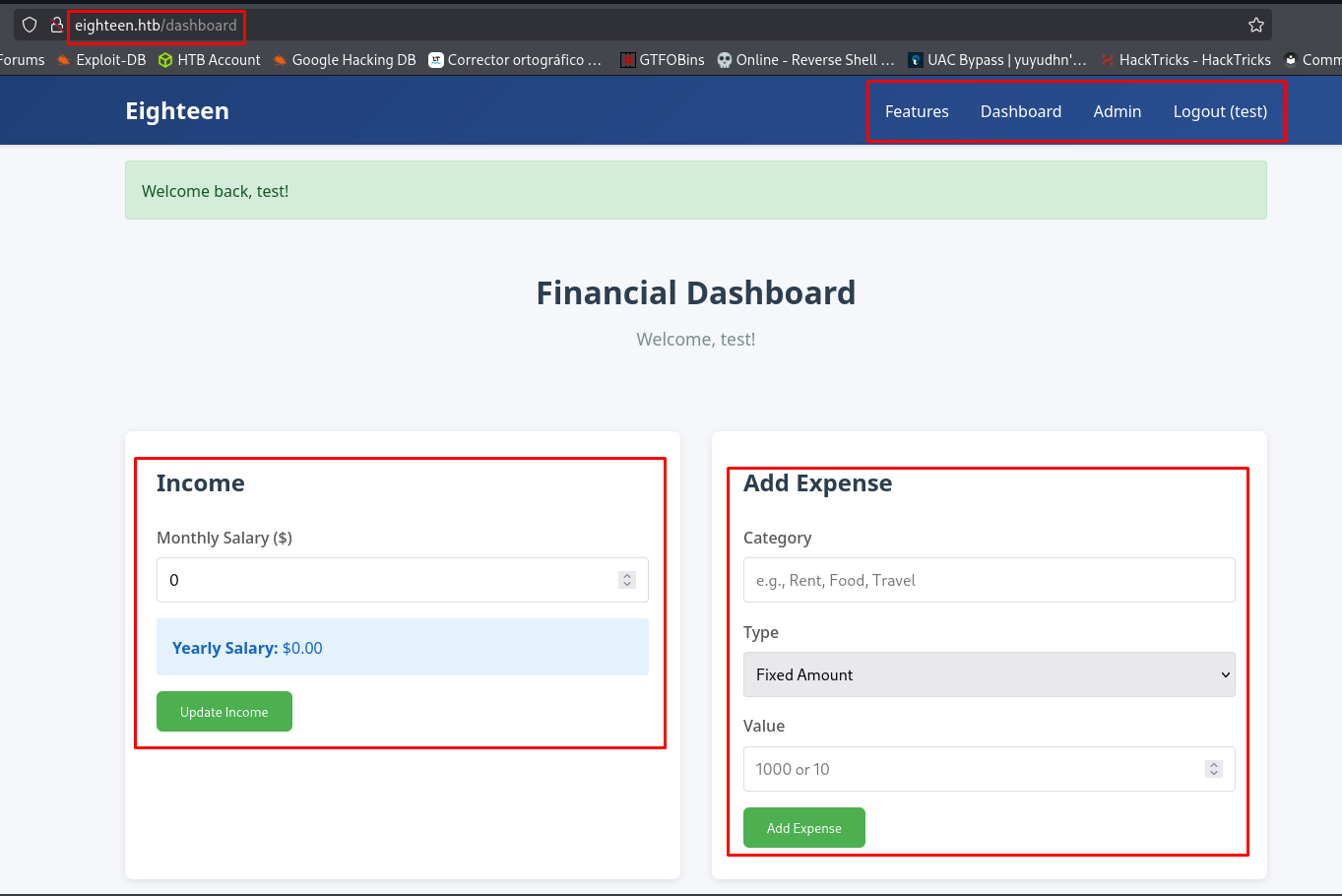Screen dimensions: 1342x896
Task: Open the HackTricks bookmark
Action: pos(1185,60)
